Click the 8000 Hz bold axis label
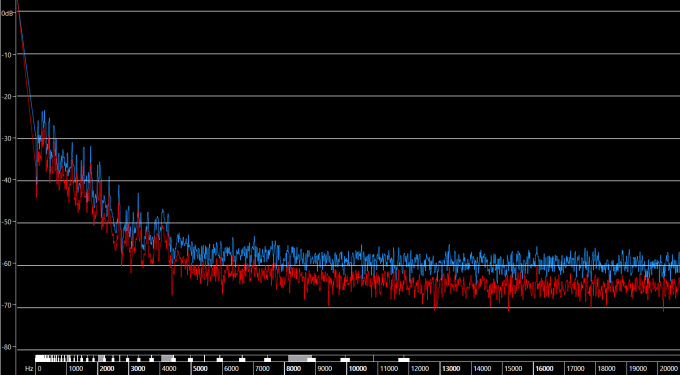The height and width of the screenshot is (375, 680). [x=294, y=369]
